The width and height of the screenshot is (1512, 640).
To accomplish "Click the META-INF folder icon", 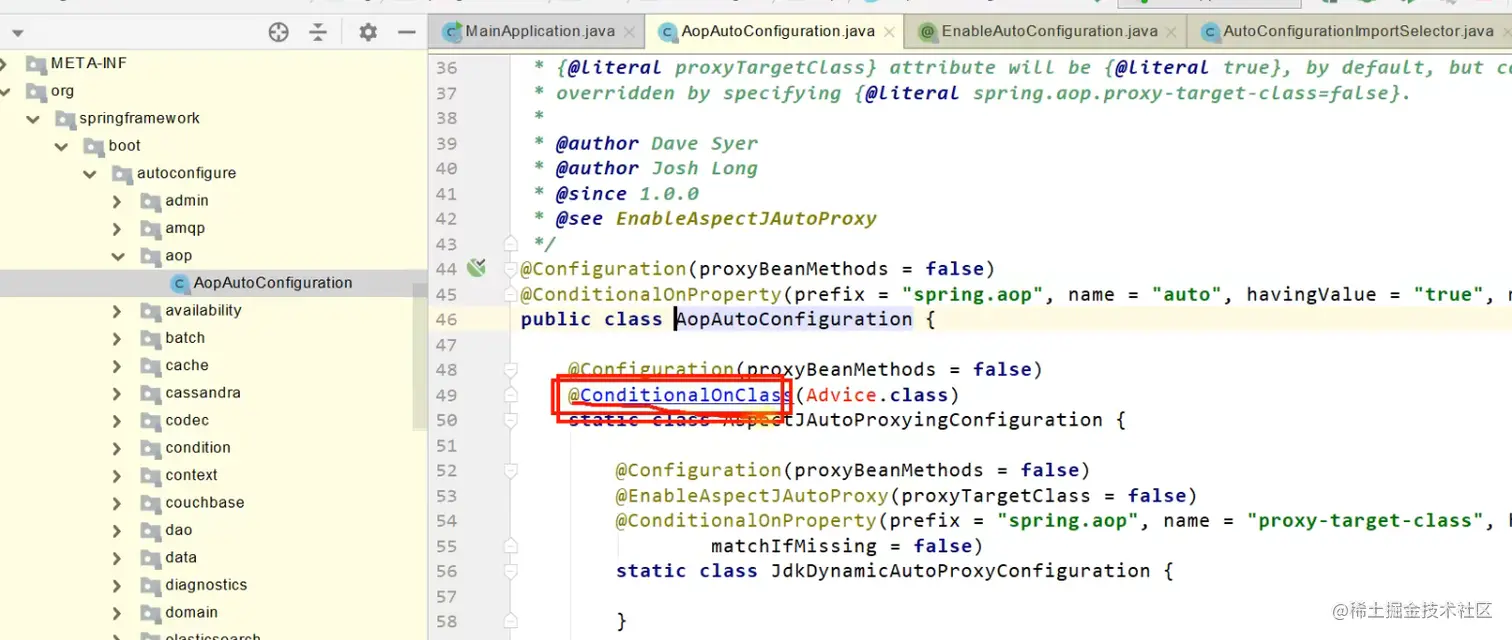I will (x=36, y=64).
